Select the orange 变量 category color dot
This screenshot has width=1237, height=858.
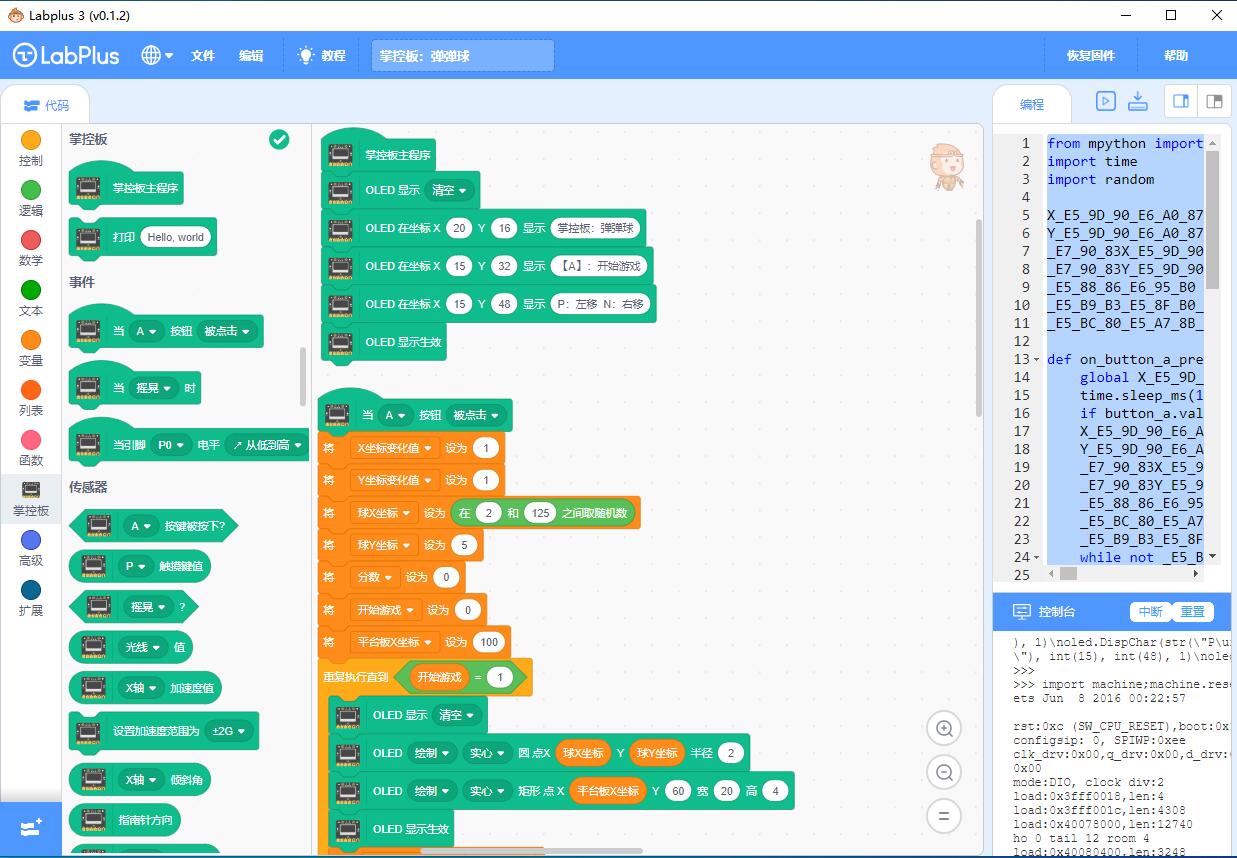(31, 340)
